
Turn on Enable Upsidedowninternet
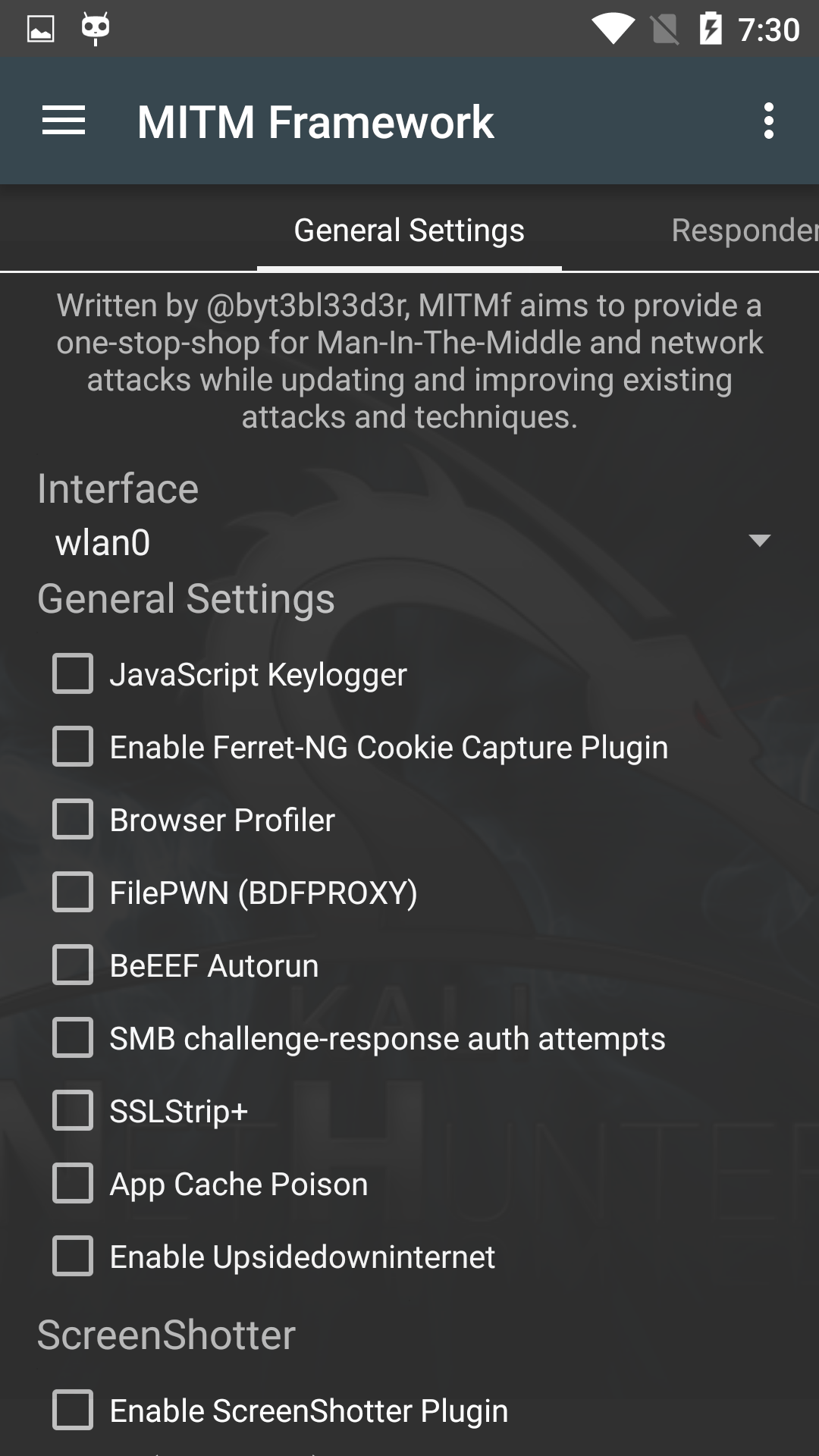(x=73, y=1257)
